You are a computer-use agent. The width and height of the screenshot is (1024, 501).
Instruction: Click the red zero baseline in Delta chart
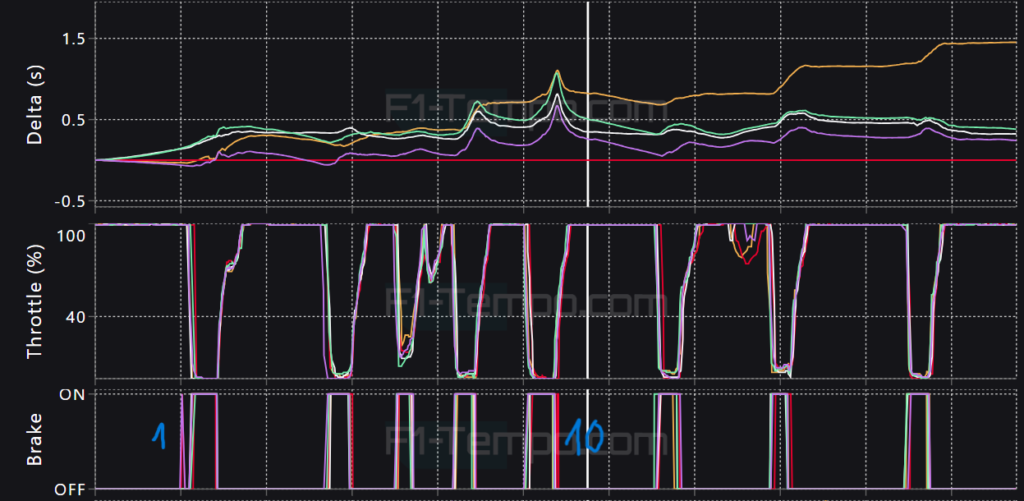(800, 160)
